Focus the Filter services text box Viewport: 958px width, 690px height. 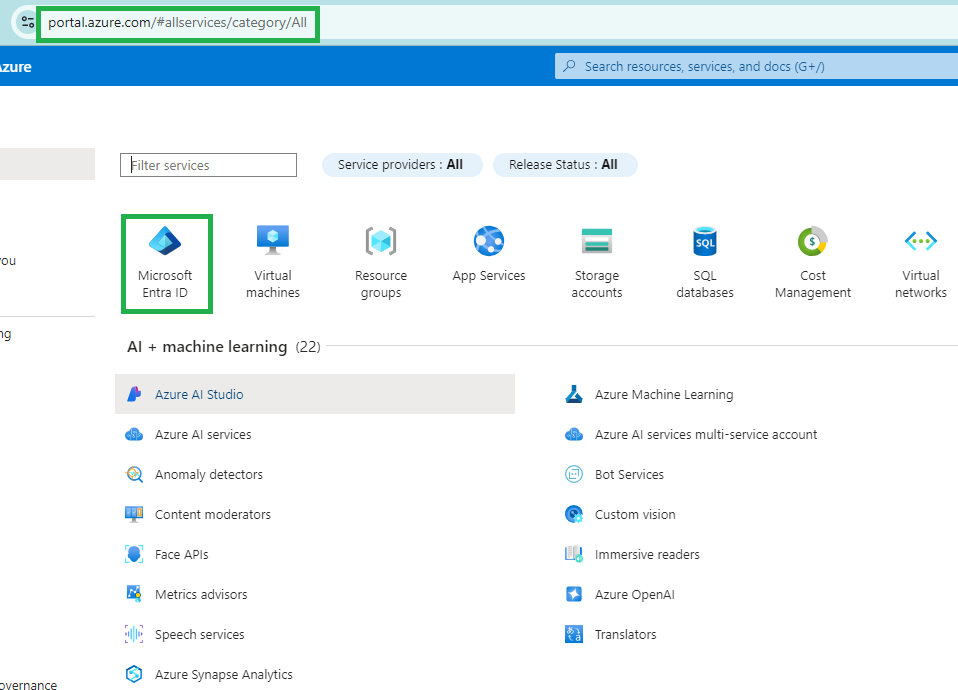click(x=208, y=165)
